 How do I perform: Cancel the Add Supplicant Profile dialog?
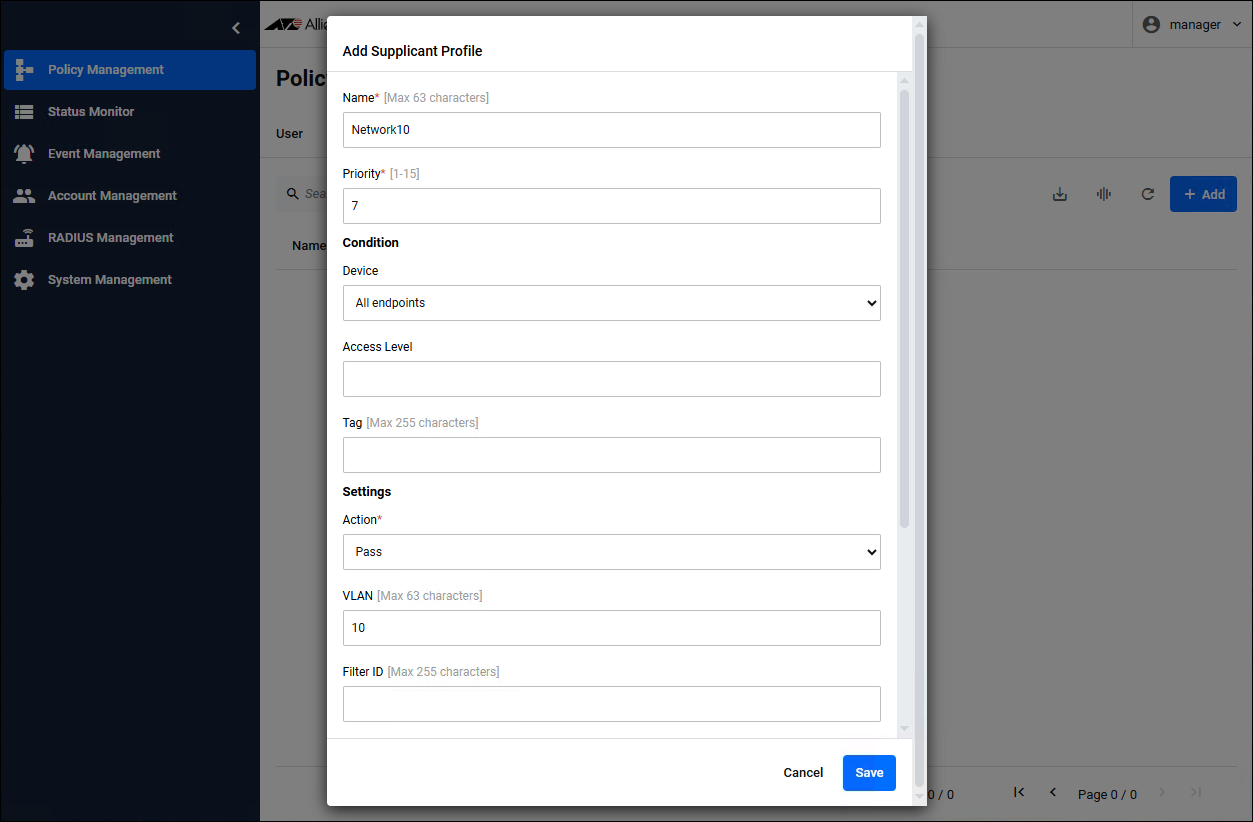coord(803,773)
